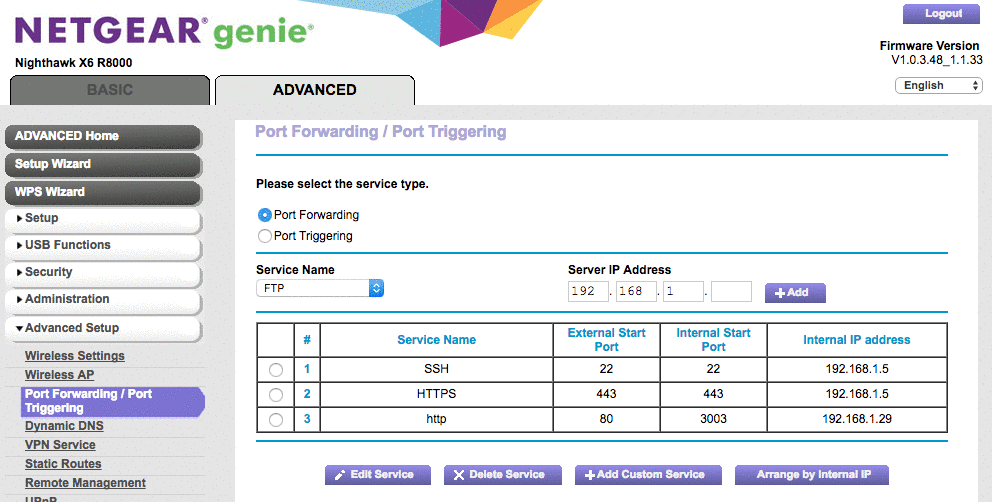Click the second IP octet field 168
992x502 pixels.
pos(636,291)
